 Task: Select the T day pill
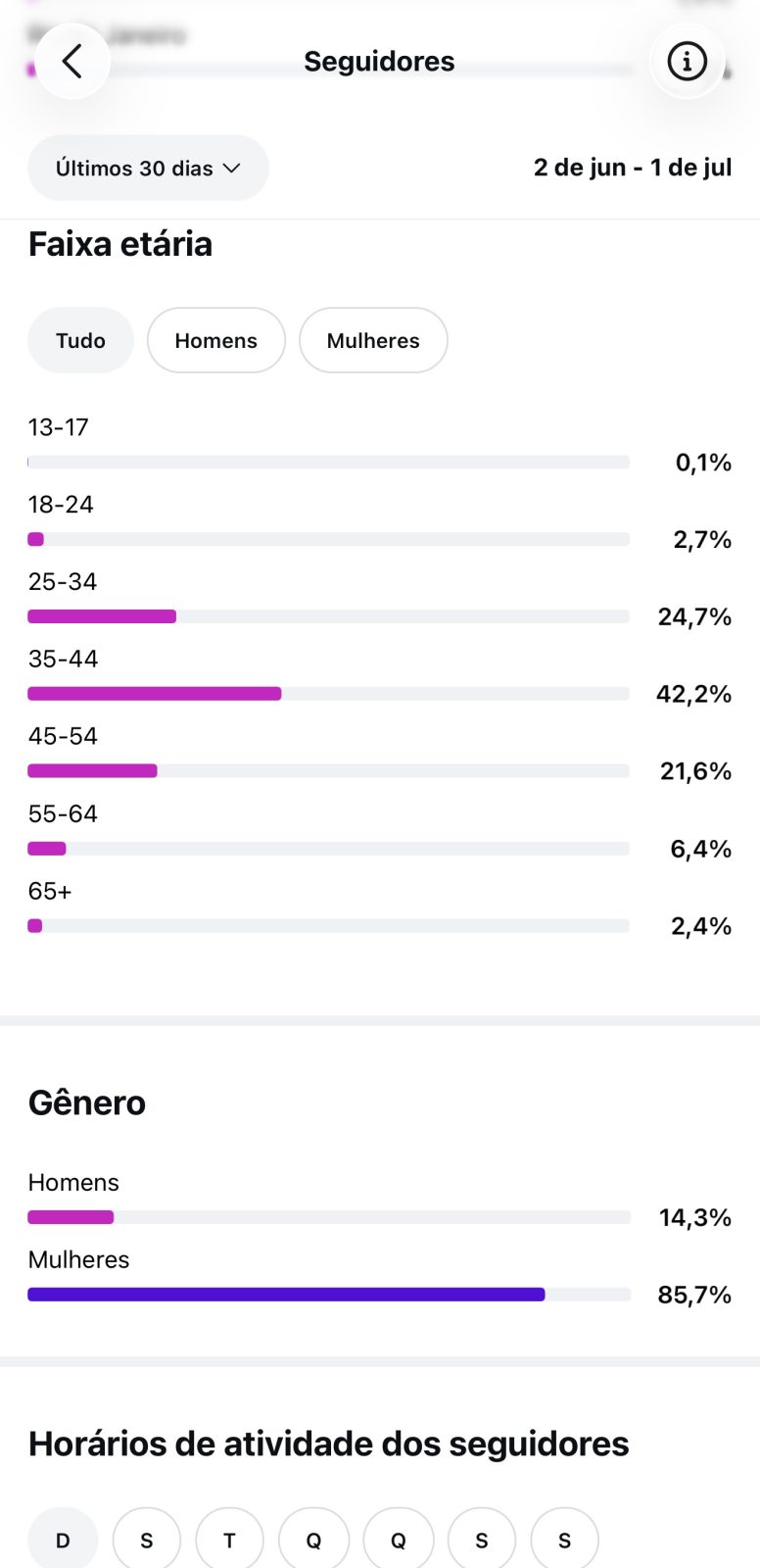[229, 1540]
